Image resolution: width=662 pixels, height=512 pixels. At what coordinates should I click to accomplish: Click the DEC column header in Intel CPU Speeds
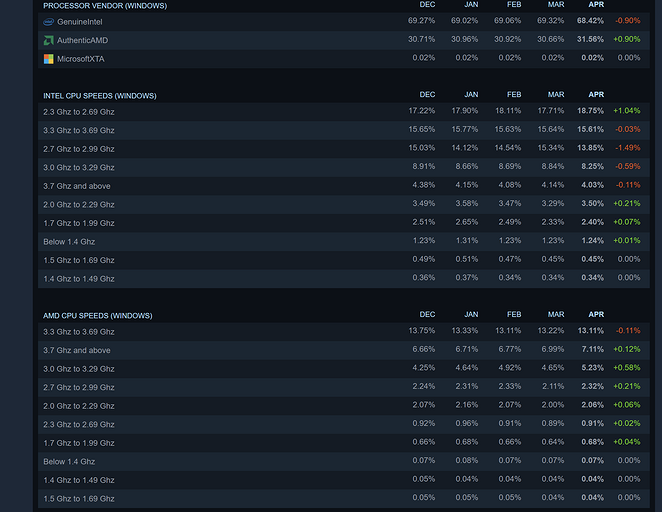coord(427,95)
